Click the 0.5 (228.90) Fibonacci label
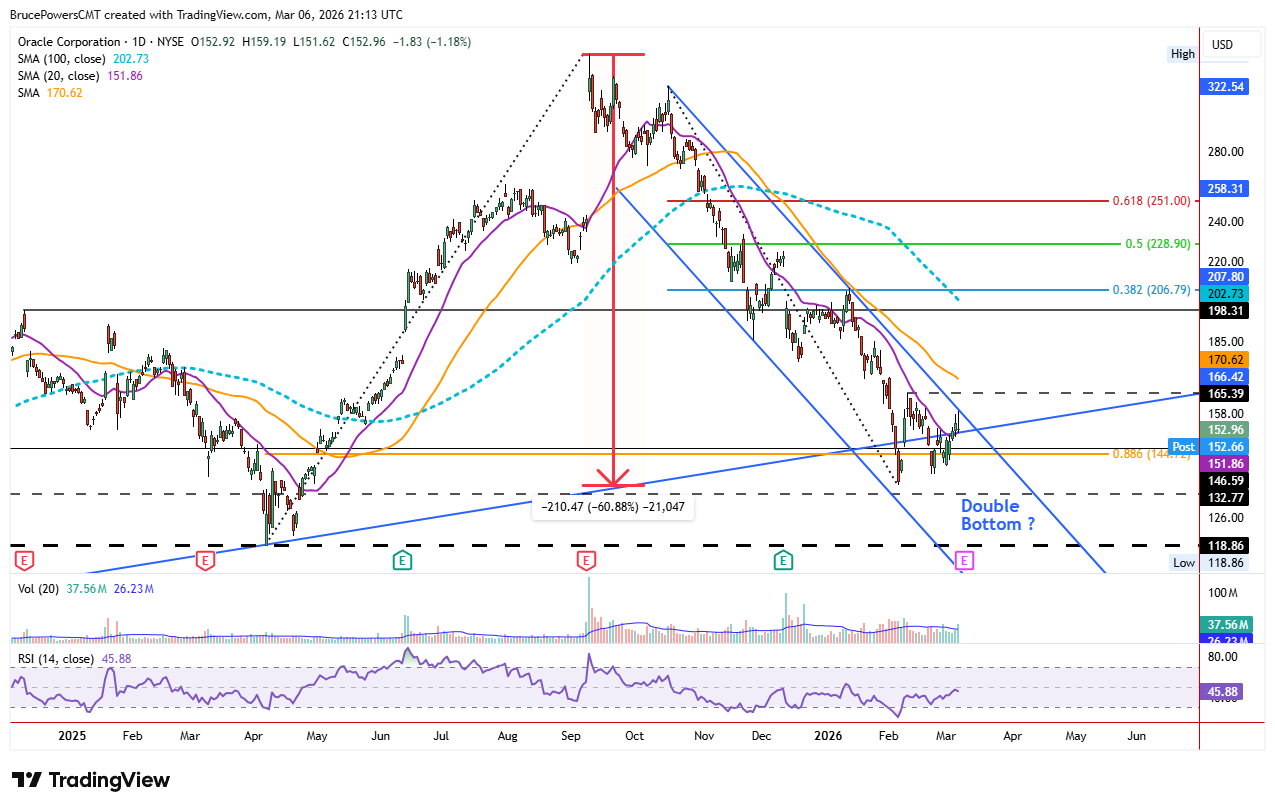 point(1158,244)
